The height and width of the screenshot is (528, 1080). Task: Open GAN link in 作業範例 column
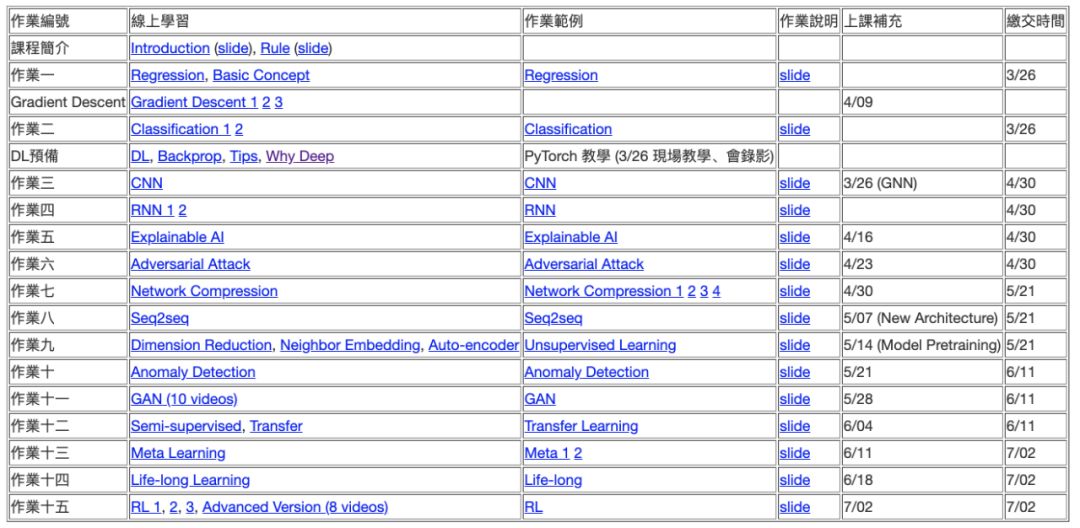point(540,399)
